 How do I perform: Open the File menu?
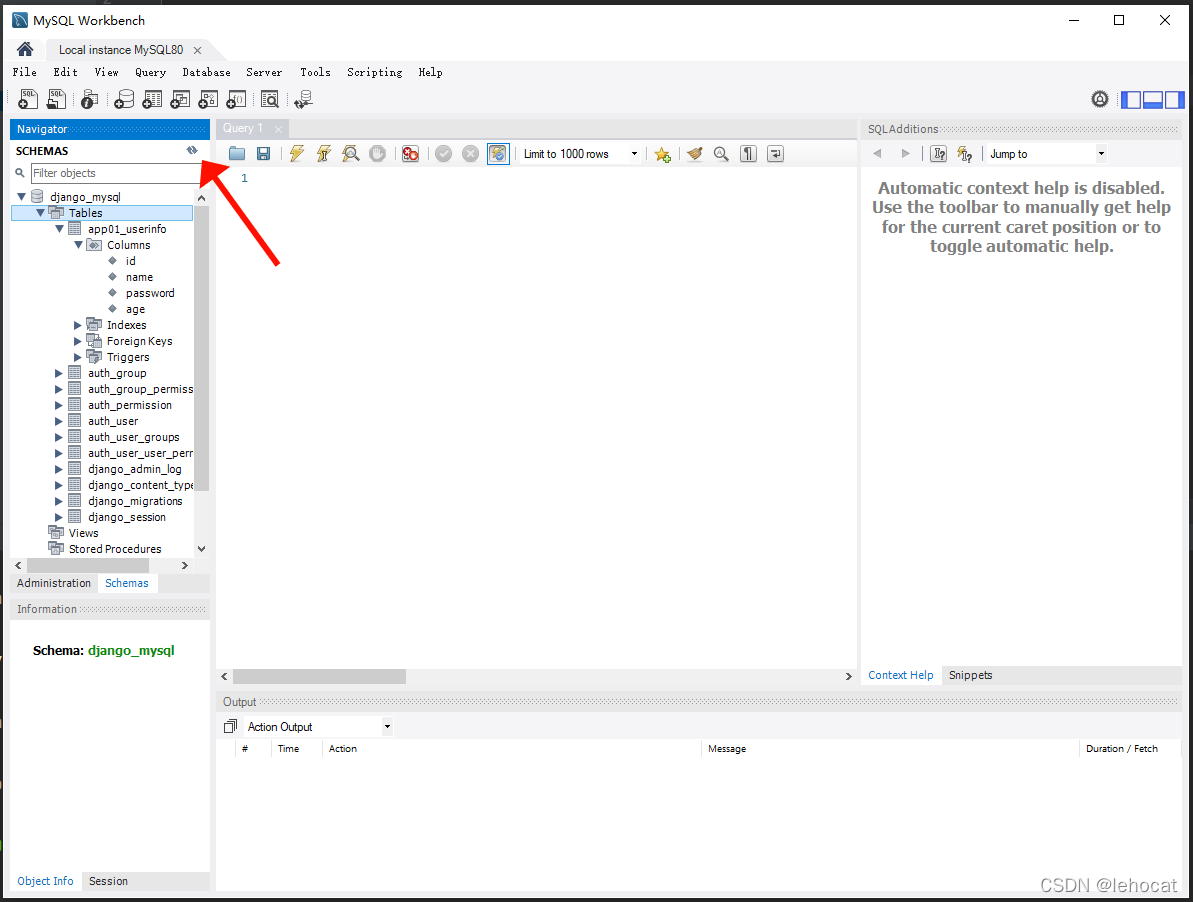click(24, 72)
